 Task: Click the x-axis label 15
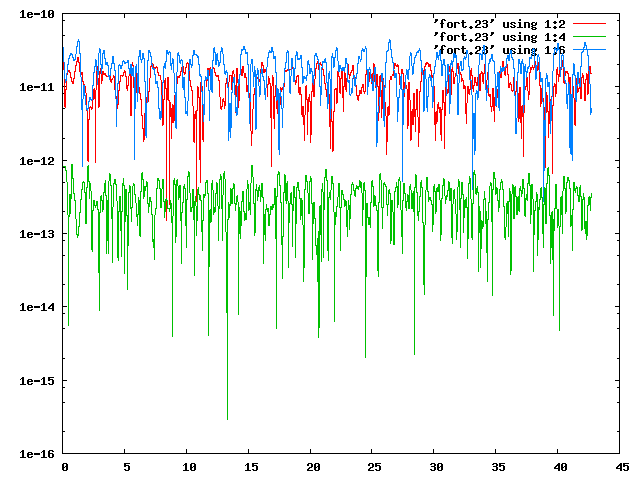pos(251,467)
